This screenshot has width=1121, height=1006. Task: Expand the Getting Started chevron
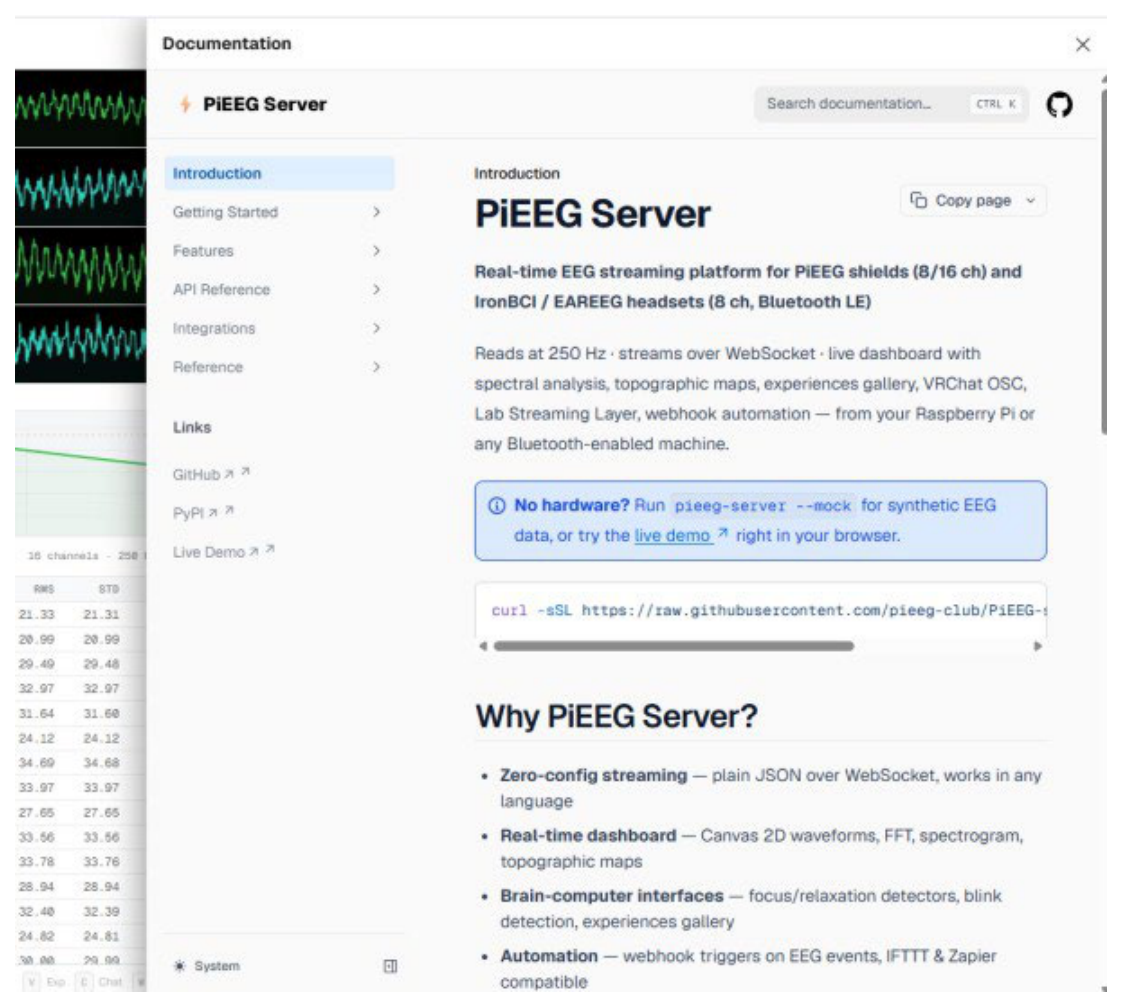(377, 212)
